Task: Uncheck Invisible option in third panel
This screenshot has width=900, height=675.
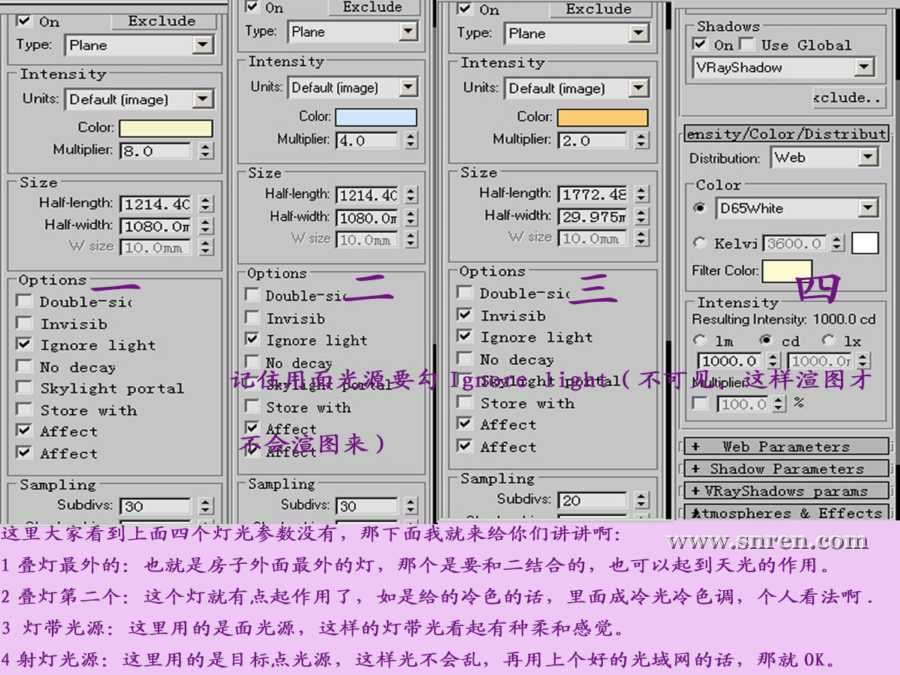Action: click(464, 315)
